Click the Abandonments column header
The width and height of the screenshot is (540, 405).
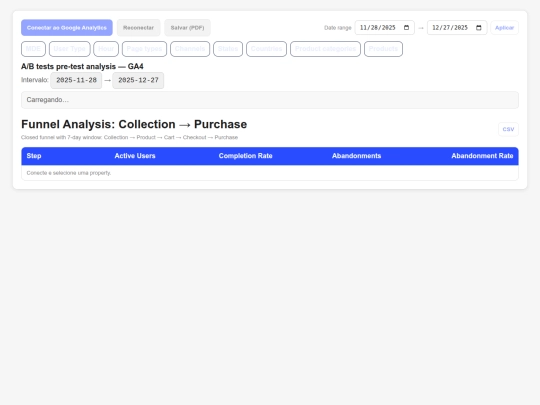click(x=356, y=156)
